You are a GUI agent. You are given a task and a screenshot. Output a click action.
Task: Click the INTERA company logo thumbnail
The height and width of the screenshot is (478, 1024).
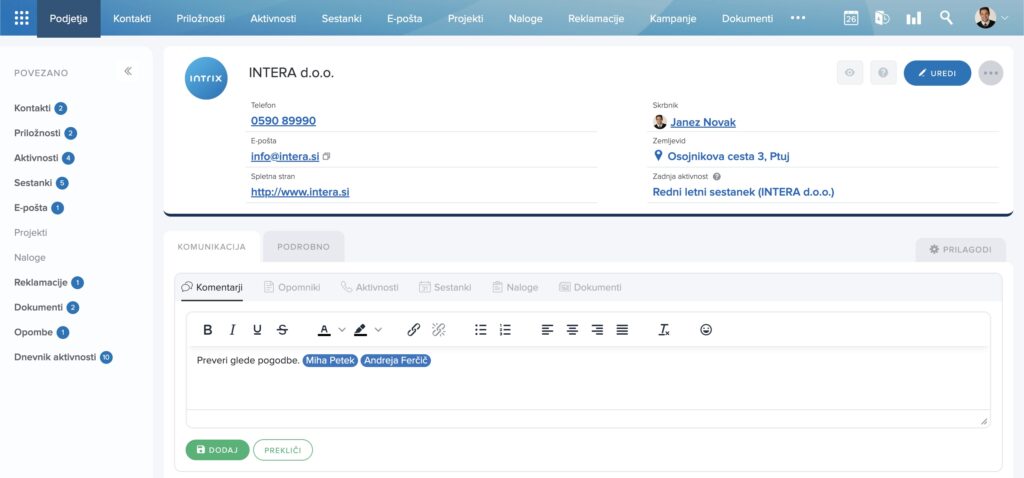206,78
